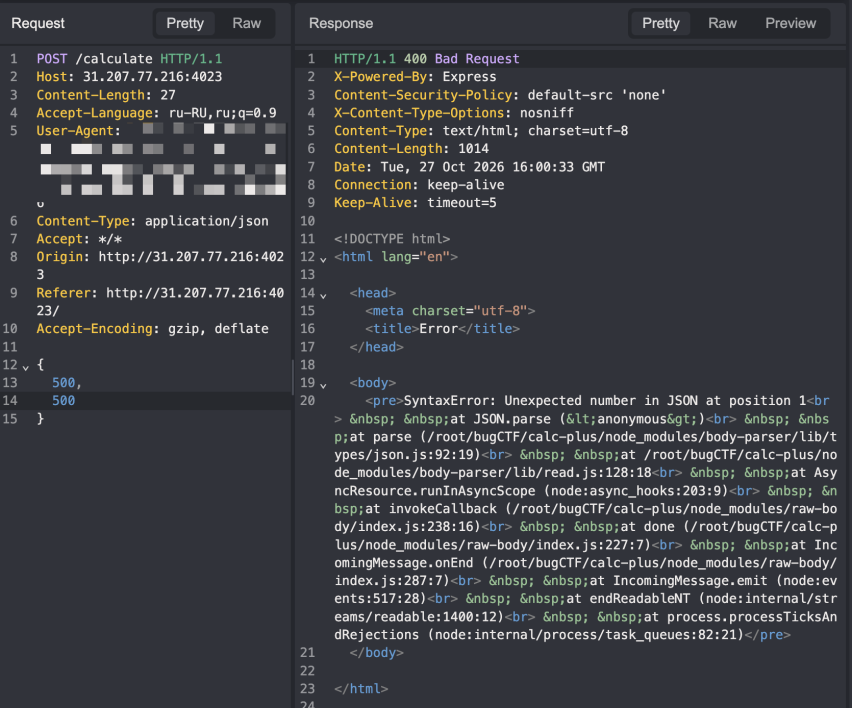The height and width of the screenshot is (708, 852).
Task: Select the Pretty tab in the Response panel
Action: pyautogui.click(x=661, y=23)
